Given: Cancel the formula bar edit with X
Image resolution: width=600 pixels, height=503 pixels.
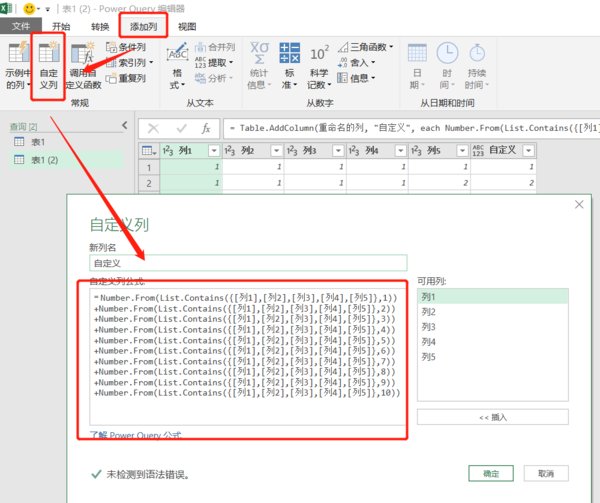Looking at the screenshot, I should (x=153, y=128).
